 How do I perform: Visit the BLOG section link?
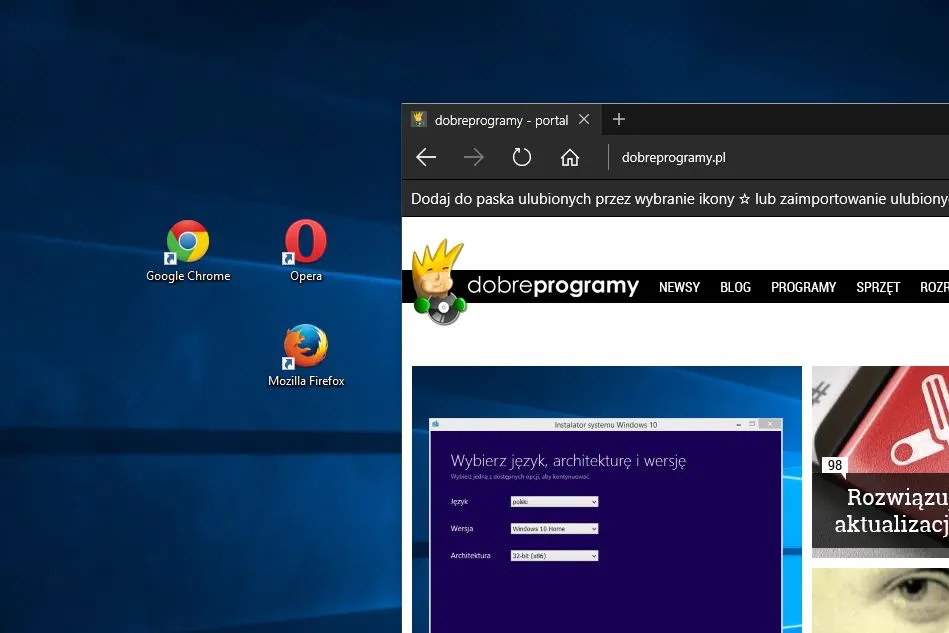(735, 287)
